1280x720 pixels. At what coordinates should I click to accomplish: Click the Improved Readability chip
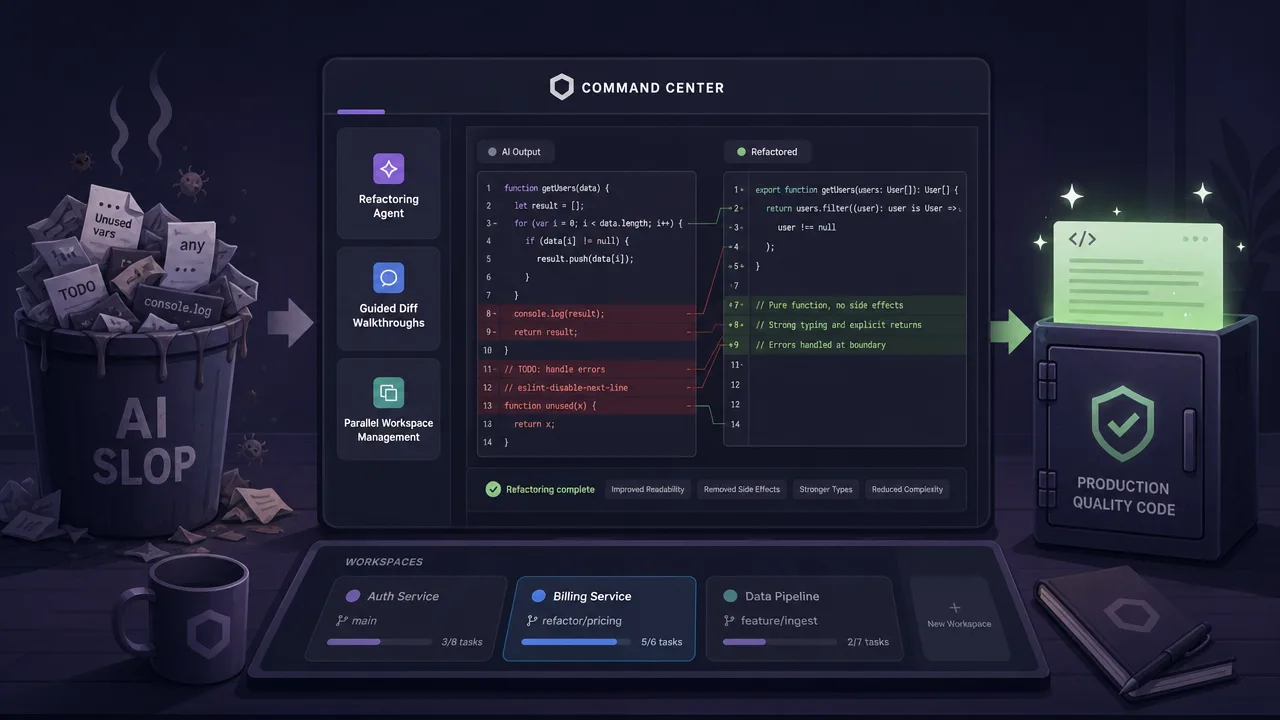(648, 489)
